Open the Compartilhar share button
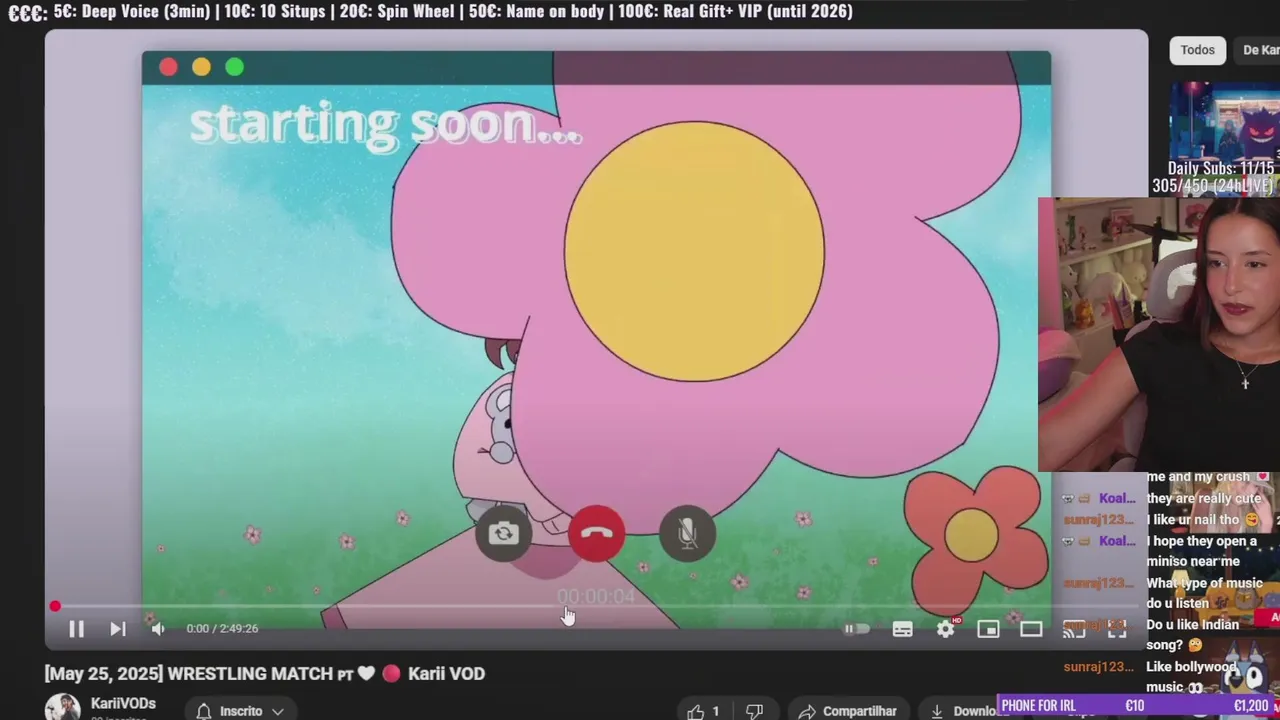 (849, 711)
